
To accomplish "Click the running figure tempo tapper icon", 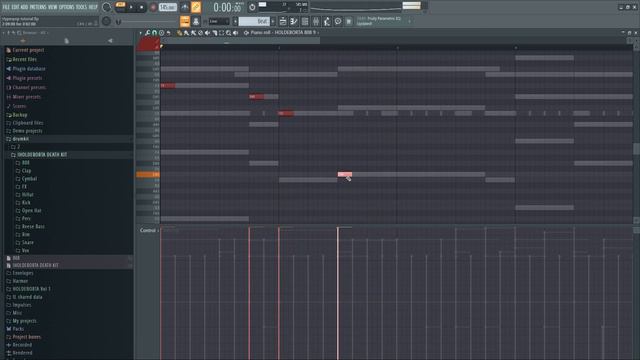I will click(x=327, y=21).
